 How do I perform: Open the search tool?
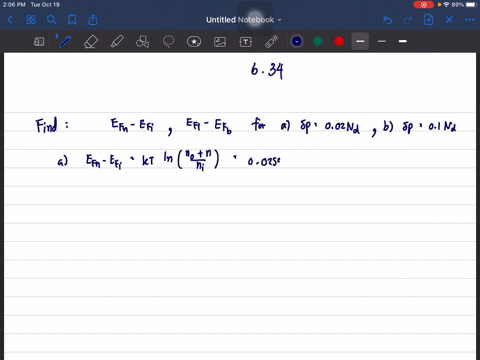pos(51,20)
